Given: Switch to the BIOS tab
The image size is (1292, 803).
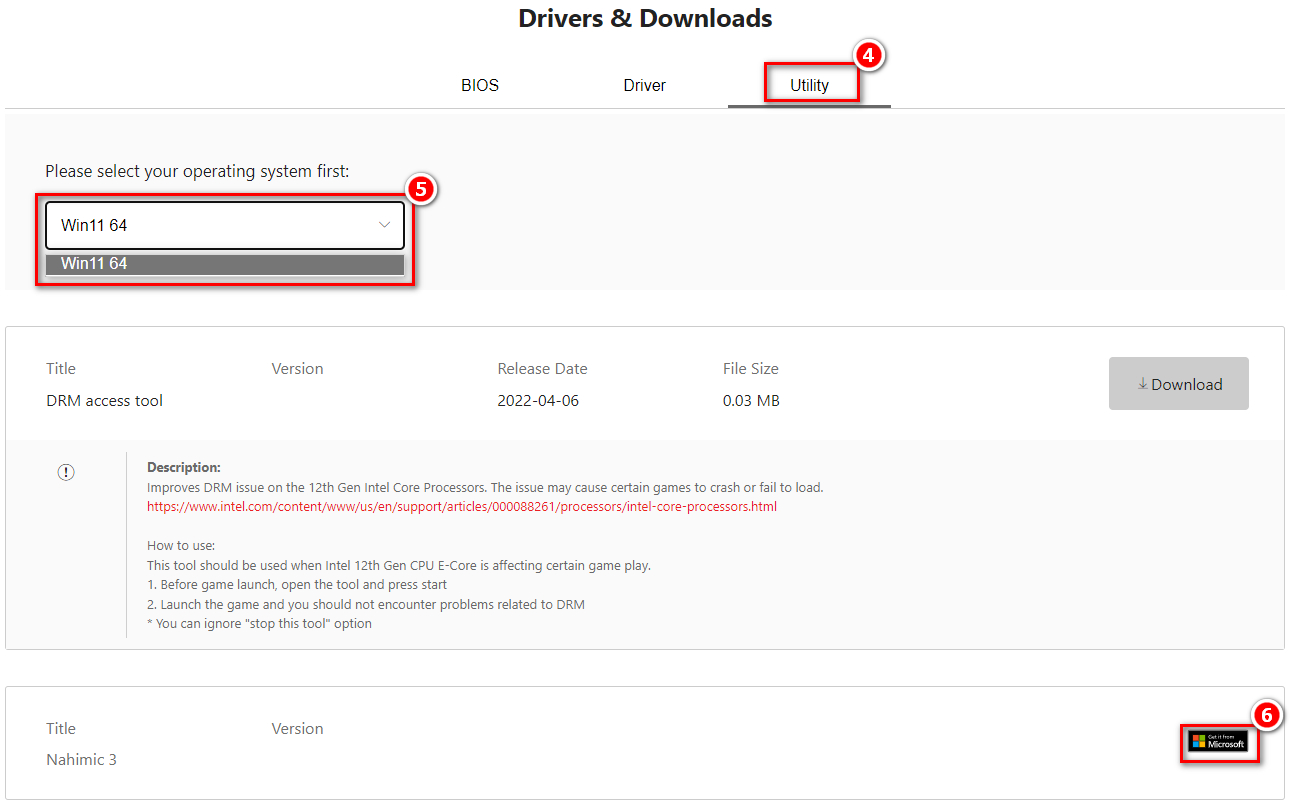Looking at the screenshot, I should click(479, 85).
